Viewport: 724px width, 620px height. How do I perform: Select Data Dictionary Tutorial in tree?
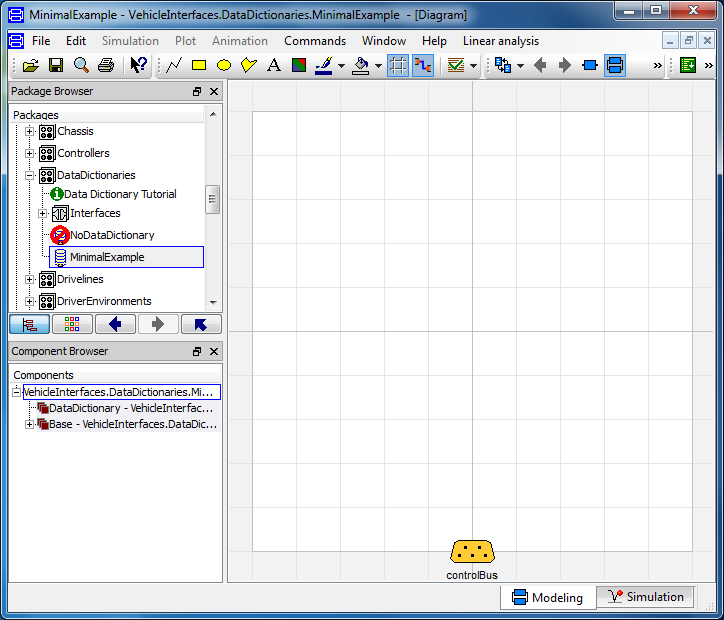120,194
